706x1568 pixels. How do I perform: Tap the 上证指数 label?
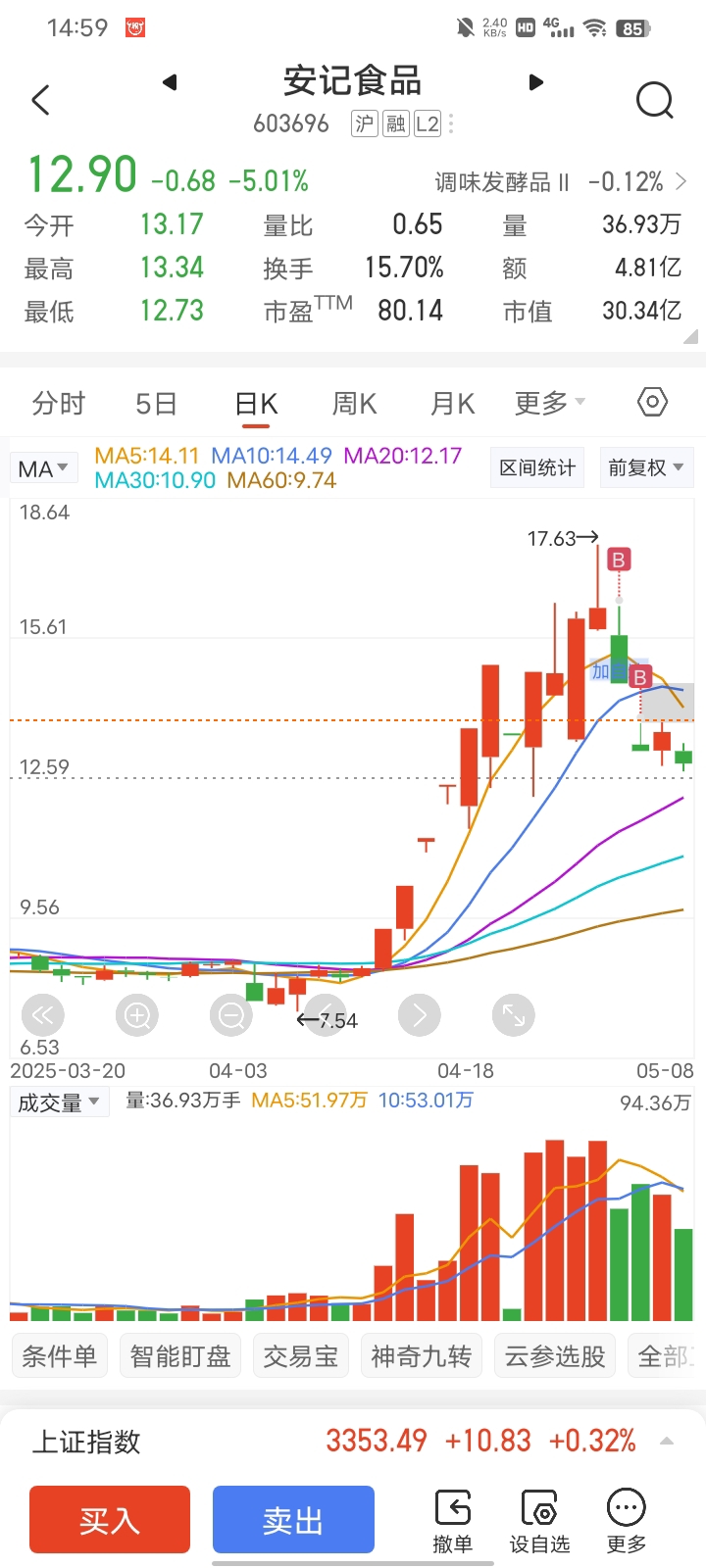click(87, 1442)
